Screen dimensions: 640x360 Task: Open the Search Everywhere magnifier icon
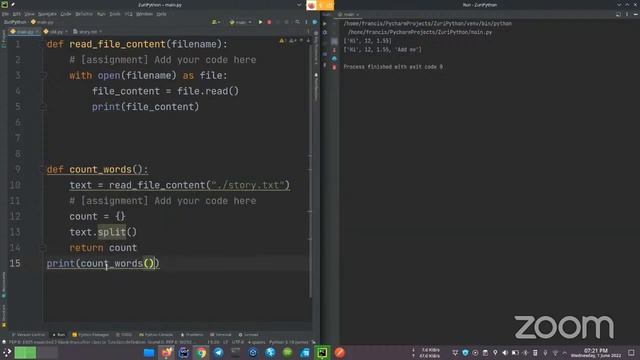point(298,22)
